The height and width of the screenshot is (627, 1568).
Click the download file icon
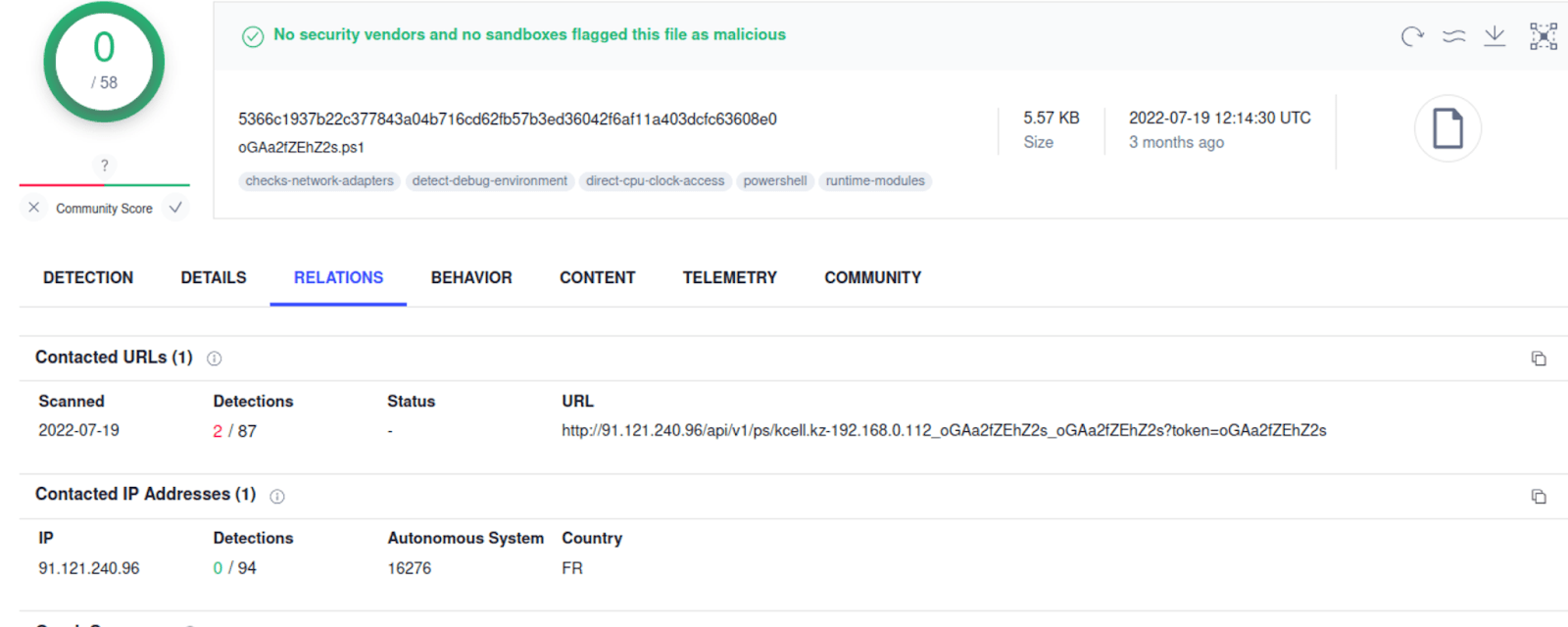(x=1494, y=36)
